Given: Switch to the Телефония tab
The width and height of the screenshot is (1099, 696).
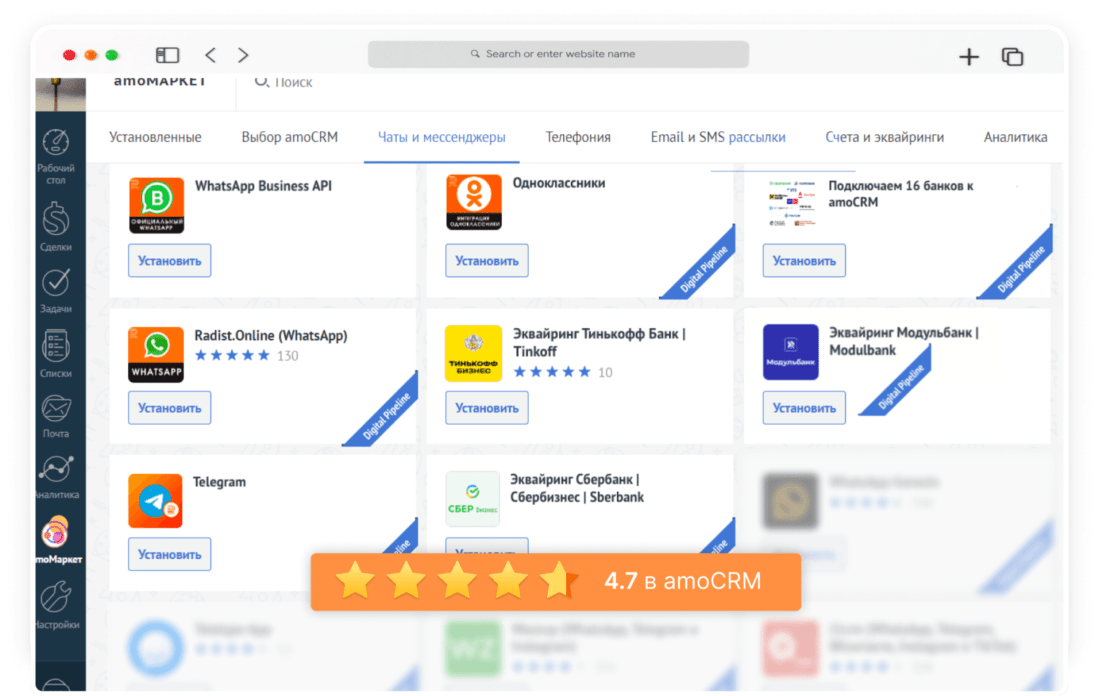Looking at the screenshot, I should pyautogui.click(x=578, y=137).
